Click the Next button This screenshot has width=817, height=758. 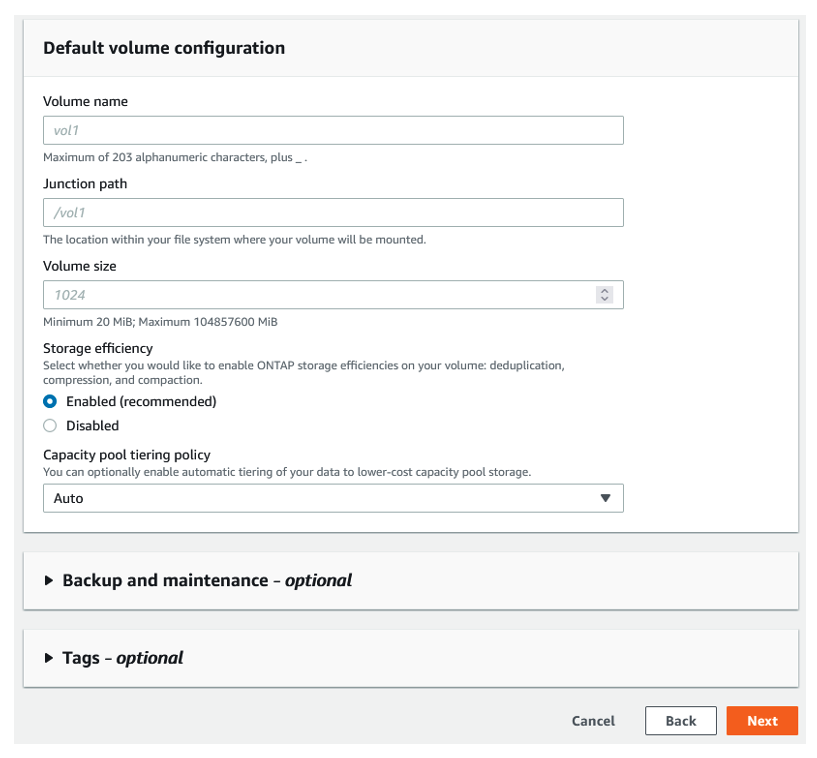762,721
